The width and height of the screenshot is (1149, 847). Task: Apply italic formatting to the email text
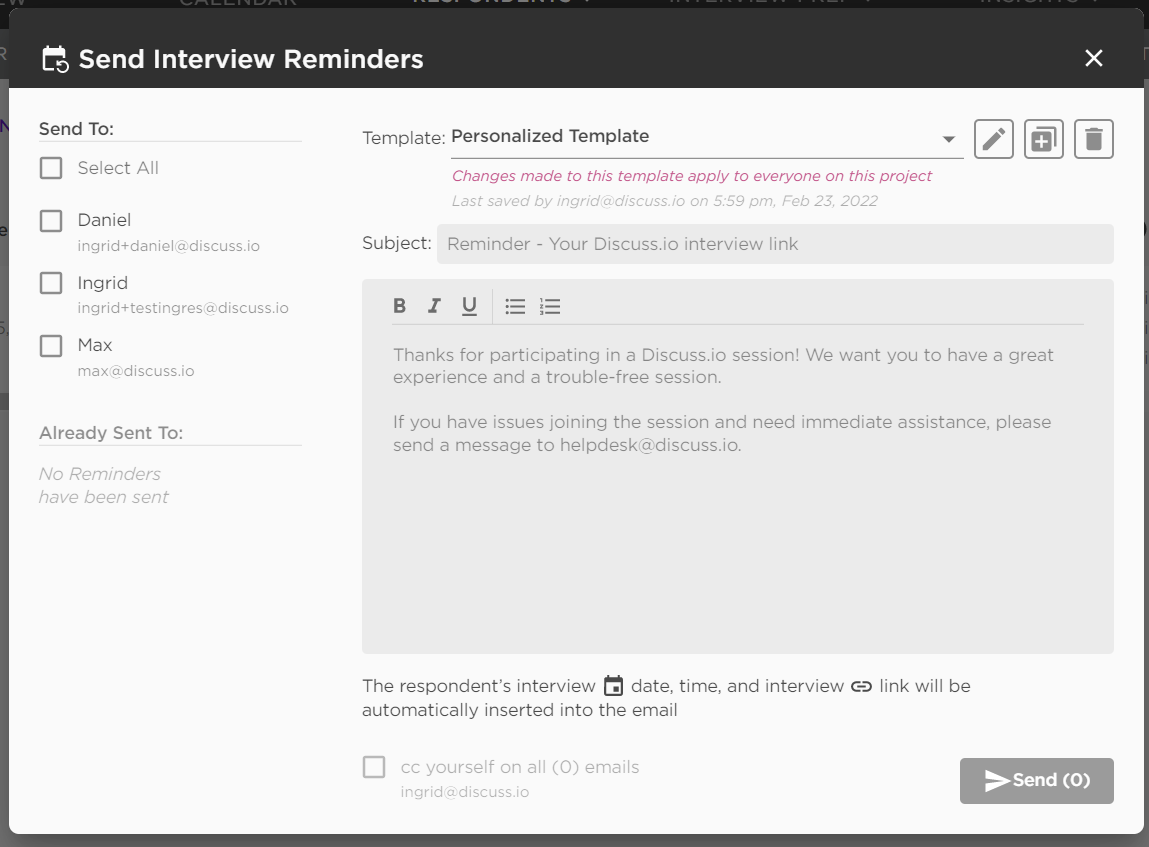(434, 306)
